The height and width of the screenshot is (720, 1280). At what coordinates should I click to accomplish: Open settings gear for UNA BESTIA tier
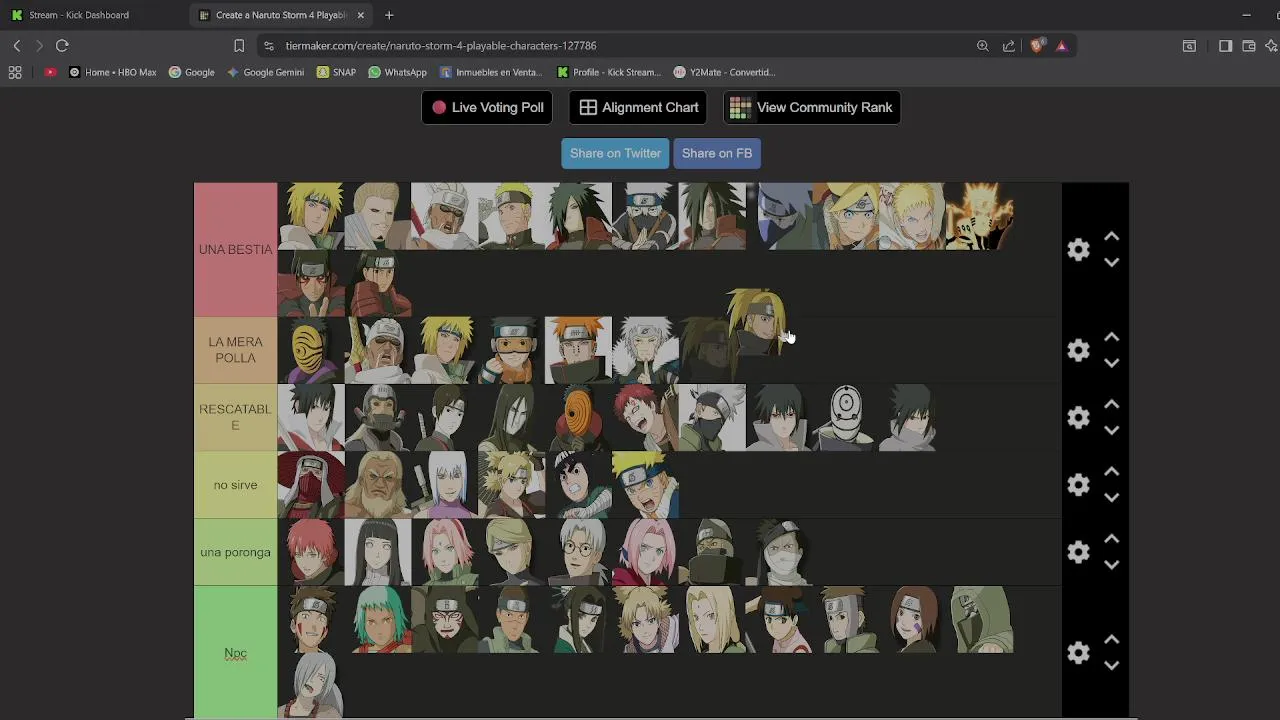pyautogui.click(x=1078, y=249)
